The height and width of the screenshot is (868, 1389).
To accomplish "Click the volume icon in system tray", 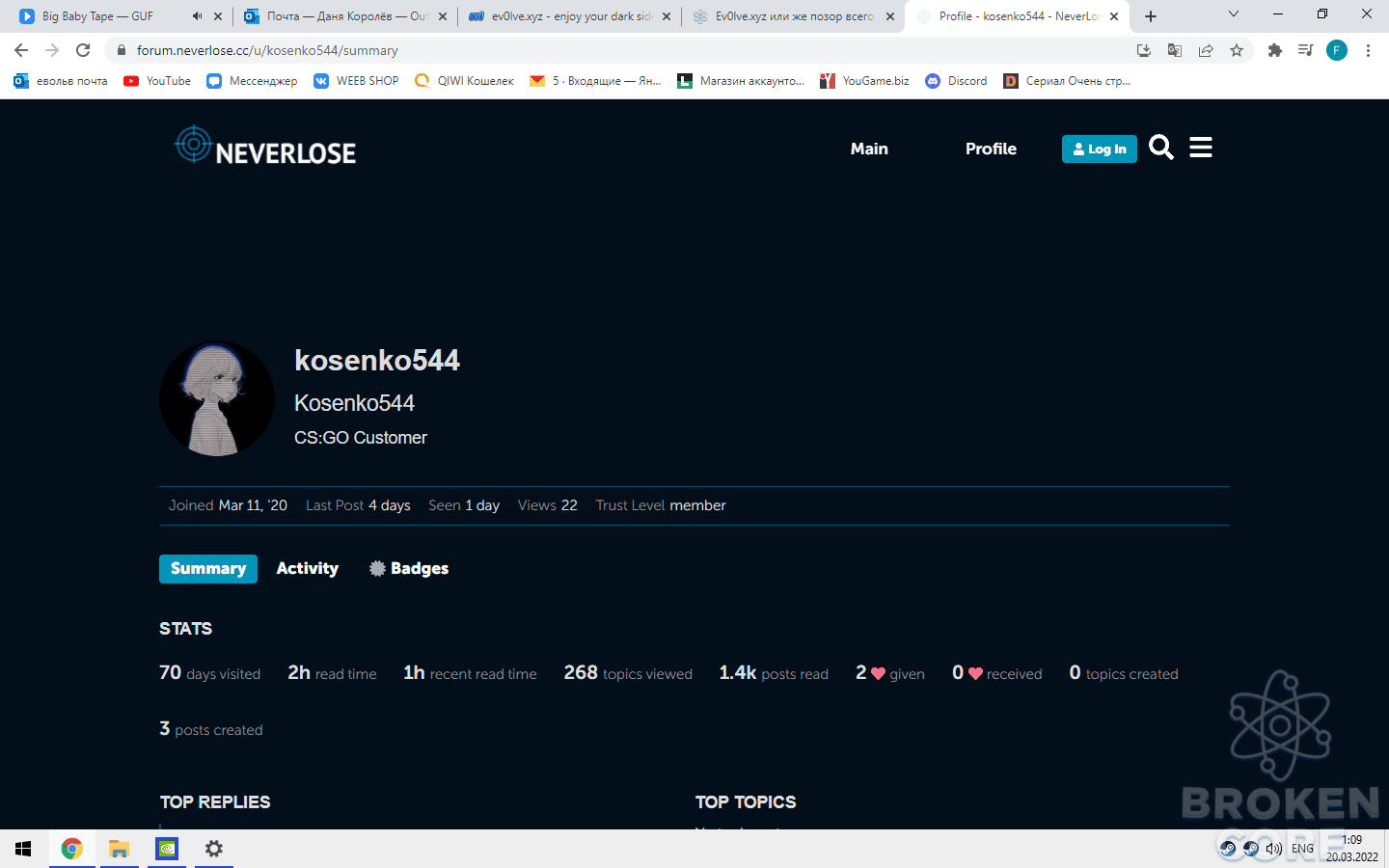I will click(x=1274, y=849).
